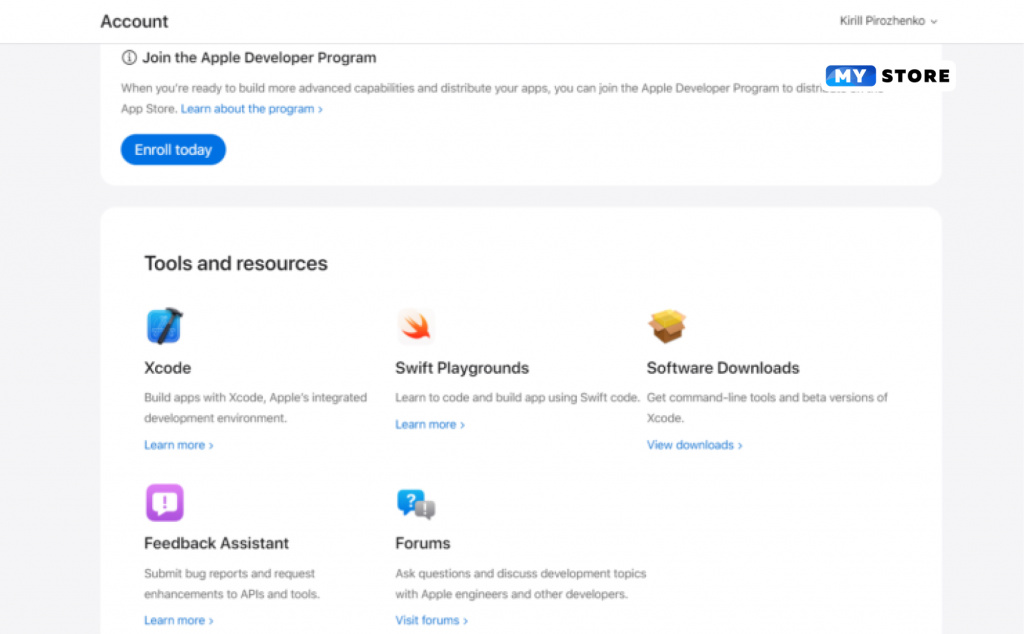
Task: Go to the Visit forums link
Action: (431, 620)
